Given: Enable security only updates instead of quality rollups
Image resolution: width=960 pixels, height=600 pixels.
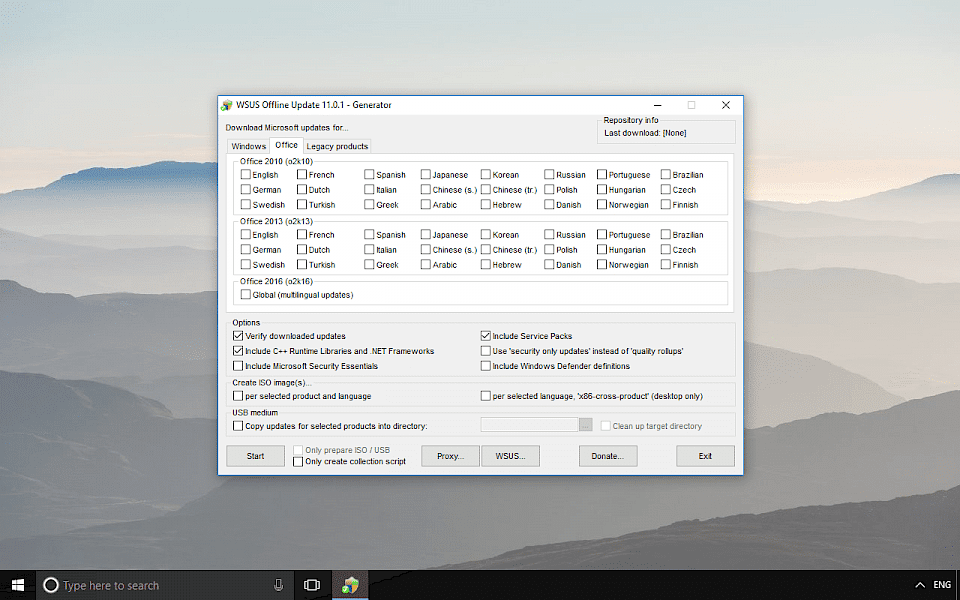Looking at the screenshot, I should pyautogui.click(x=486, y=350).
